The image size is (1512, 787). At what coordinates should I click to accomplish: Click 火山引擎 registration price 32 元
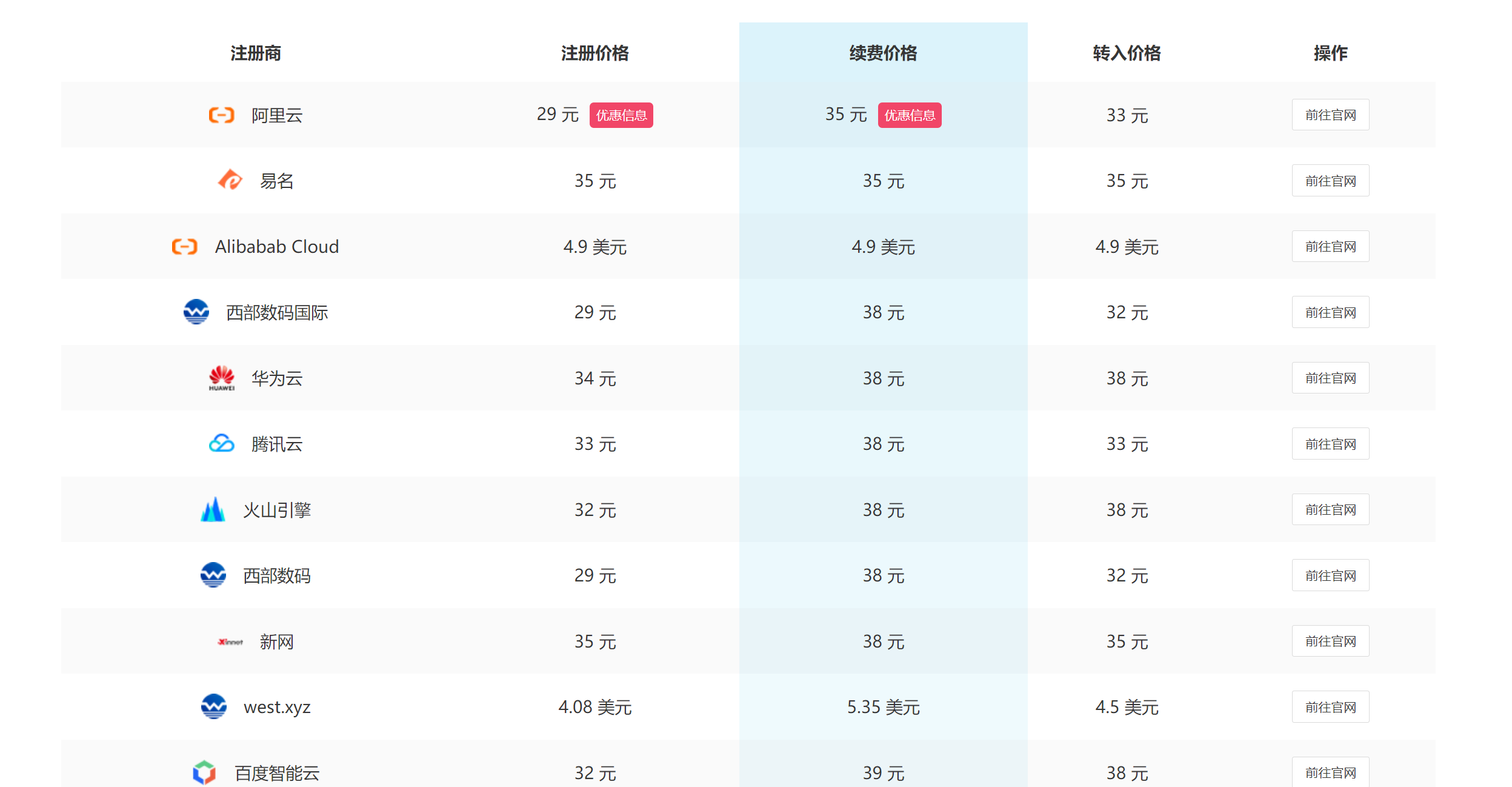coord(594,510)
